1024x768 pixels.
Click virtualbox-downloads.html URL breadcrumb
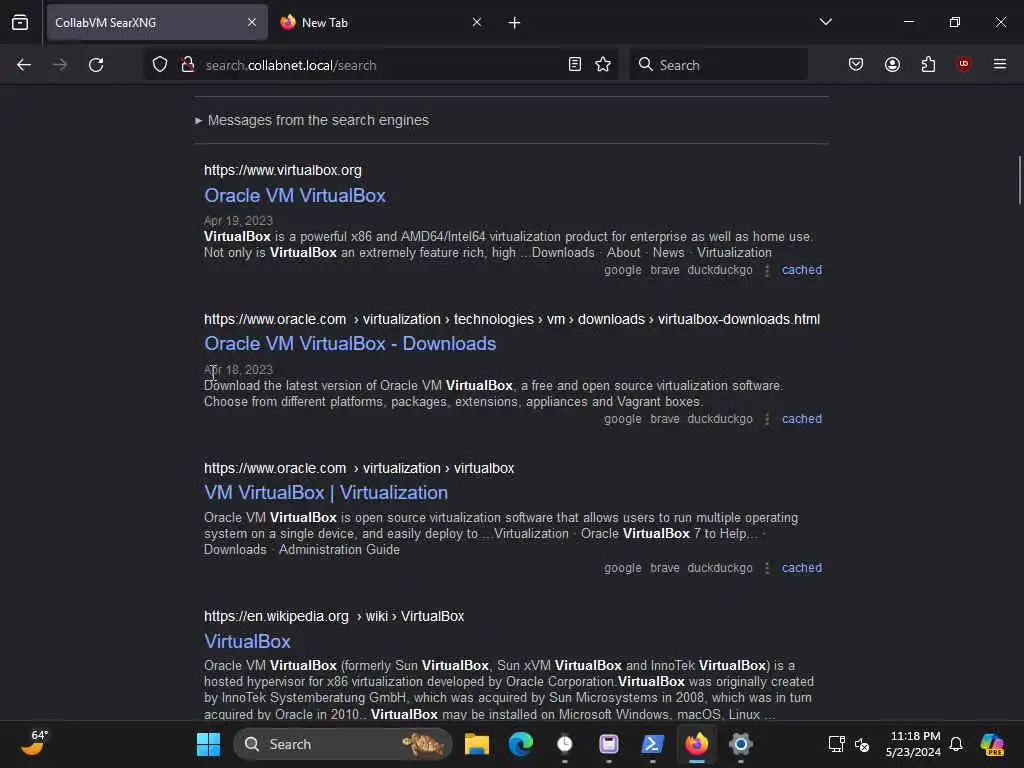click(x=739, y=319)
